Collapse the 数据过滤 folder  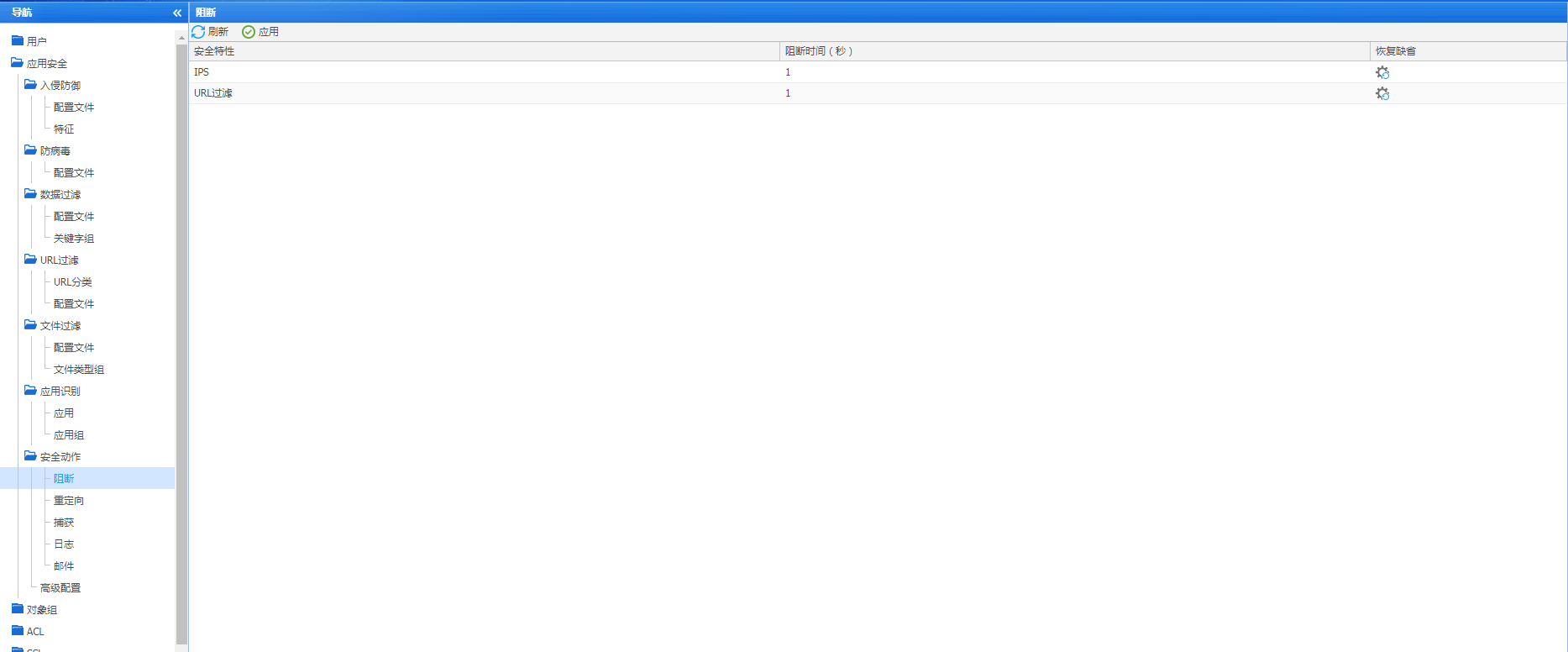pyautogui.click(x=31, y=194)
